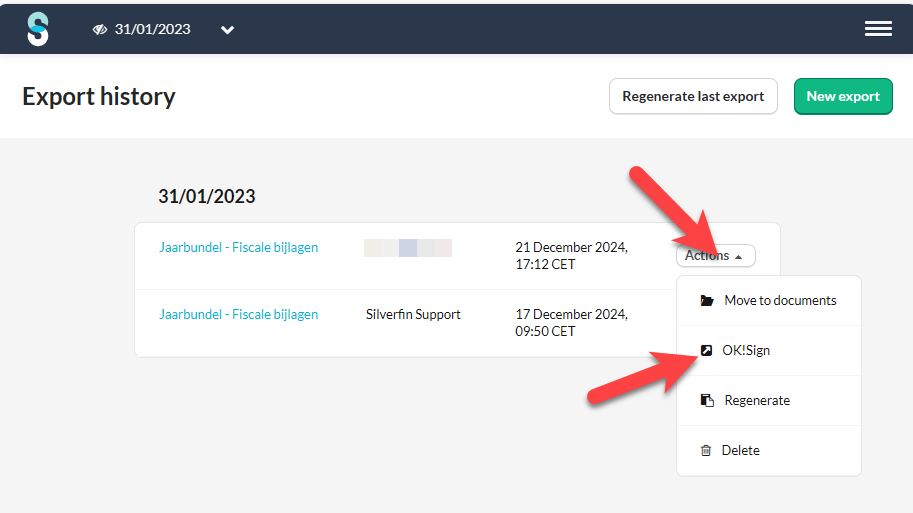Screen dimensions: 913x513
Task: Click the crossed-eye icon beside 31/01/2023
Action: click(100, 29)
